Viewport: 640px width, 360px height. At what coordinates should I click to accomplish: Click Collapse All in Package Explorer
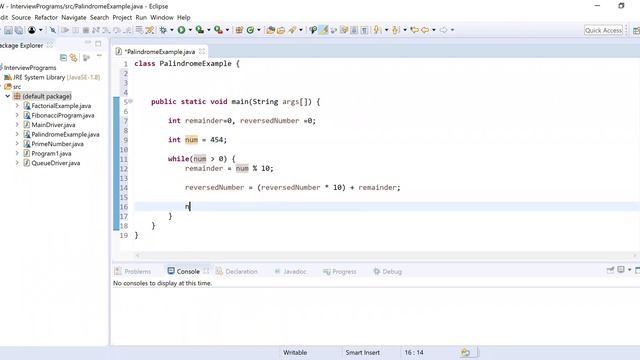point(63,58)
